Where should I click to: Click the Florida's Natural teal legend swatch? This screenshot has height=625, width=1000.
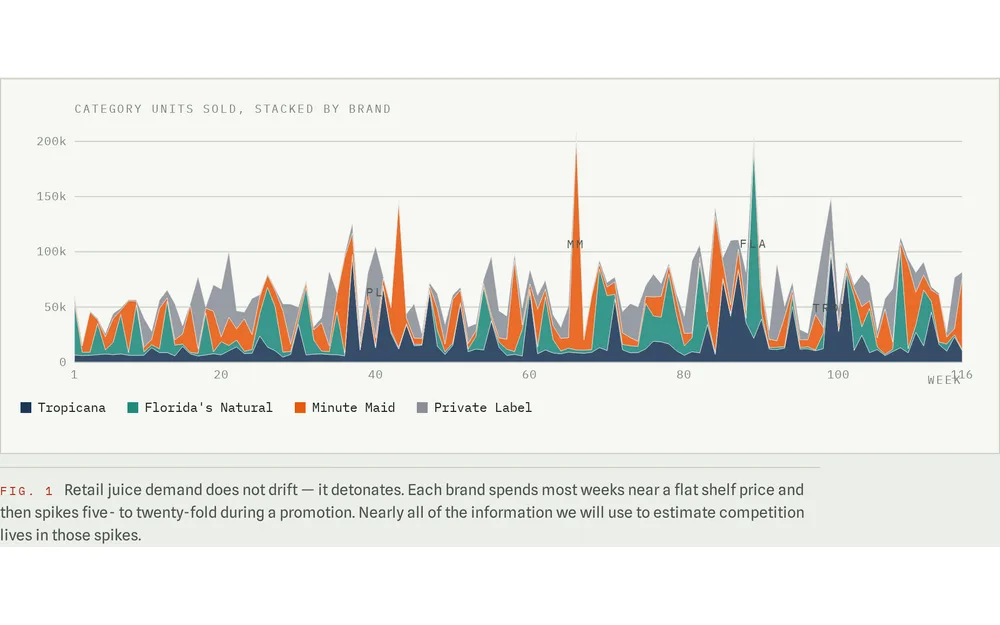click(133, 408)
